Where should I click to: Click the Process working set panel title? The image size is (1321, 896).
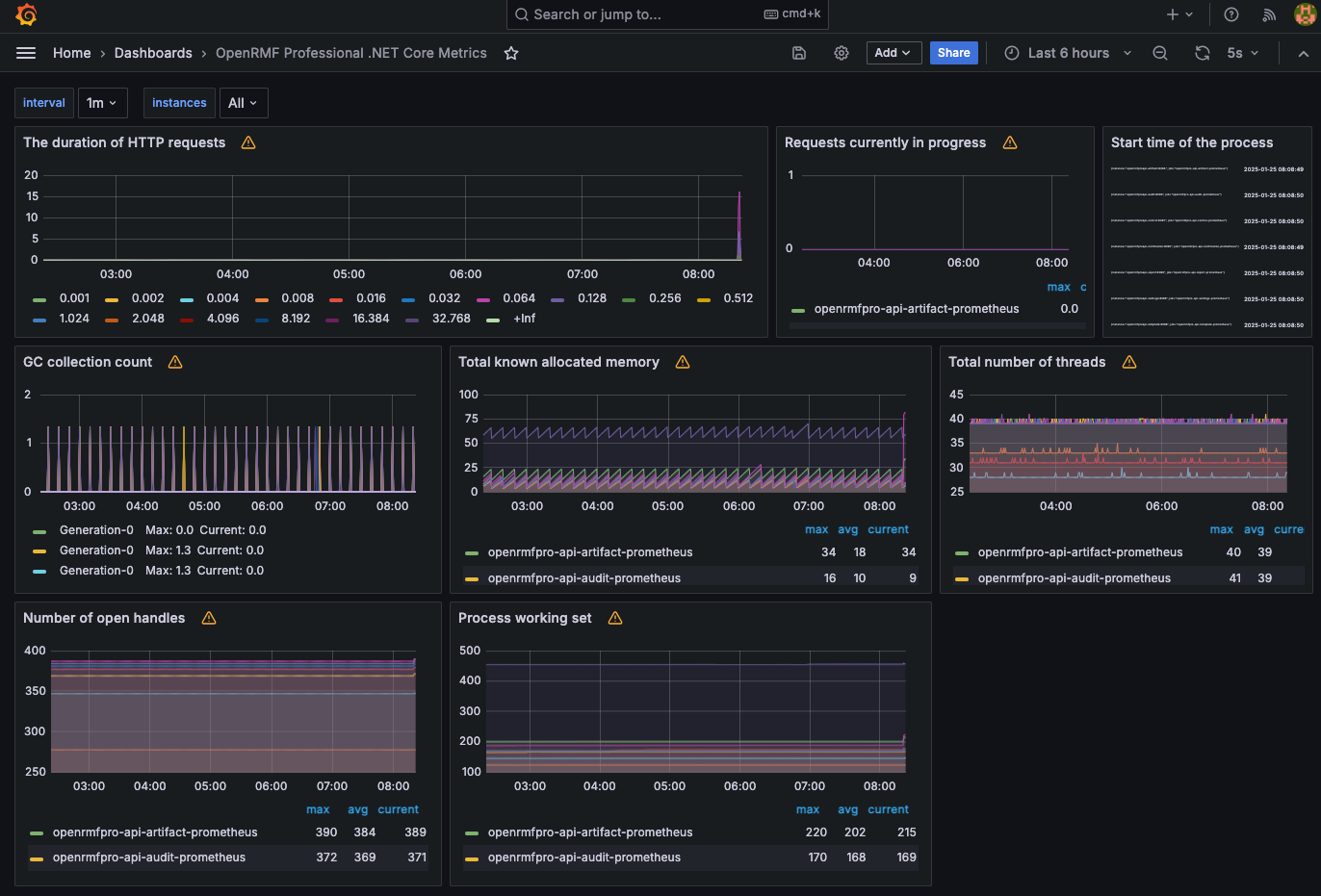(x=525, y=618)
